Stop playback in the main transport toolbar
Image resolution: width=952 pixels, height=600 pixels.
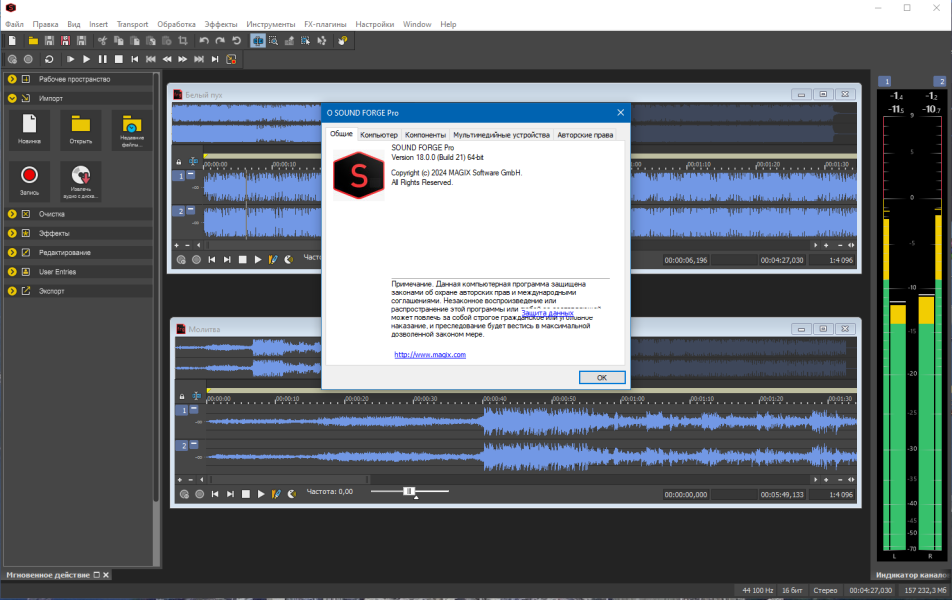coord(119,59)
